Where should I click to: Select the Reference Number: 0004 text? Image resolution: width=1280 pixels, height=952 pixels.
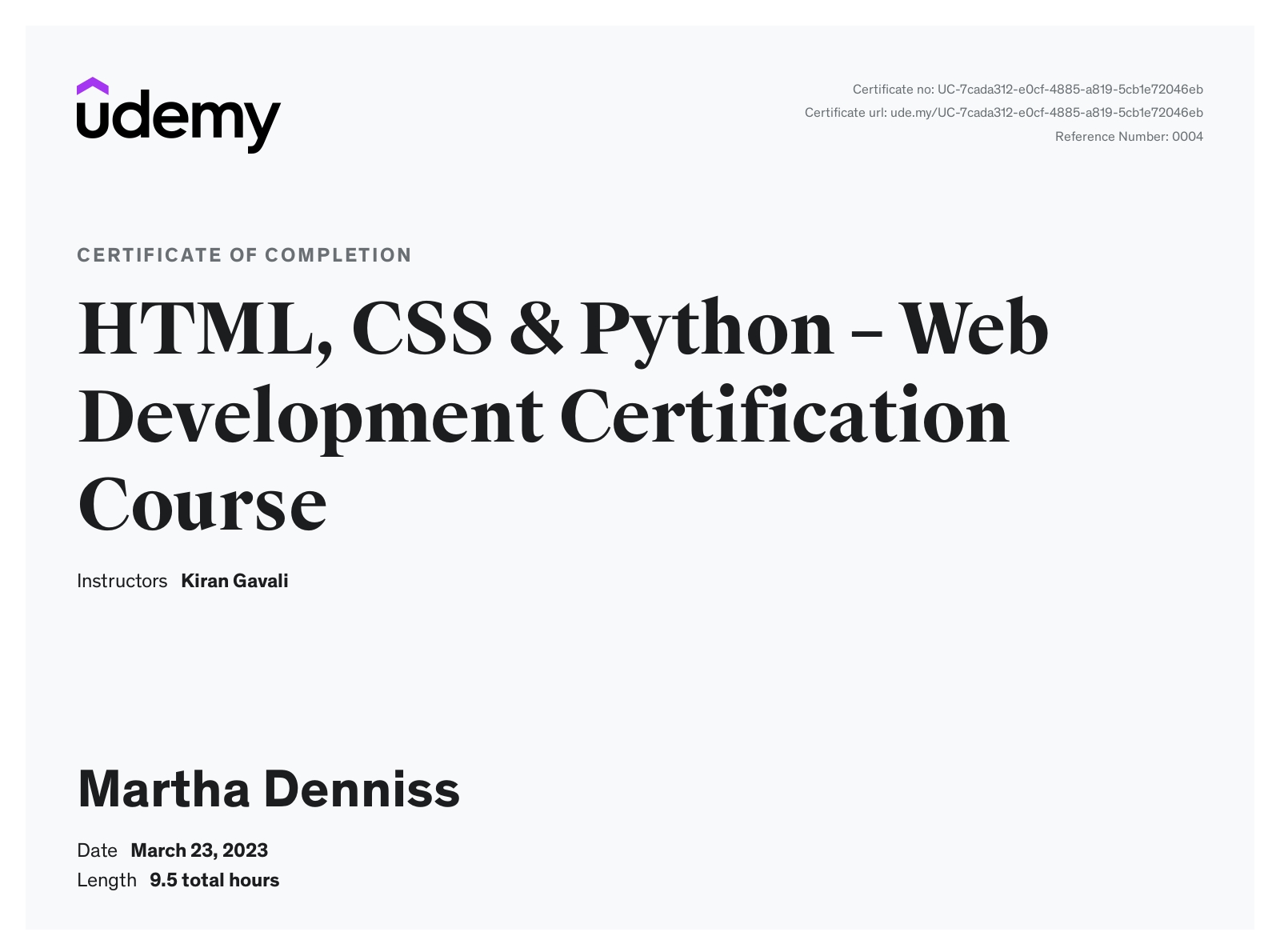point(1129,137)
